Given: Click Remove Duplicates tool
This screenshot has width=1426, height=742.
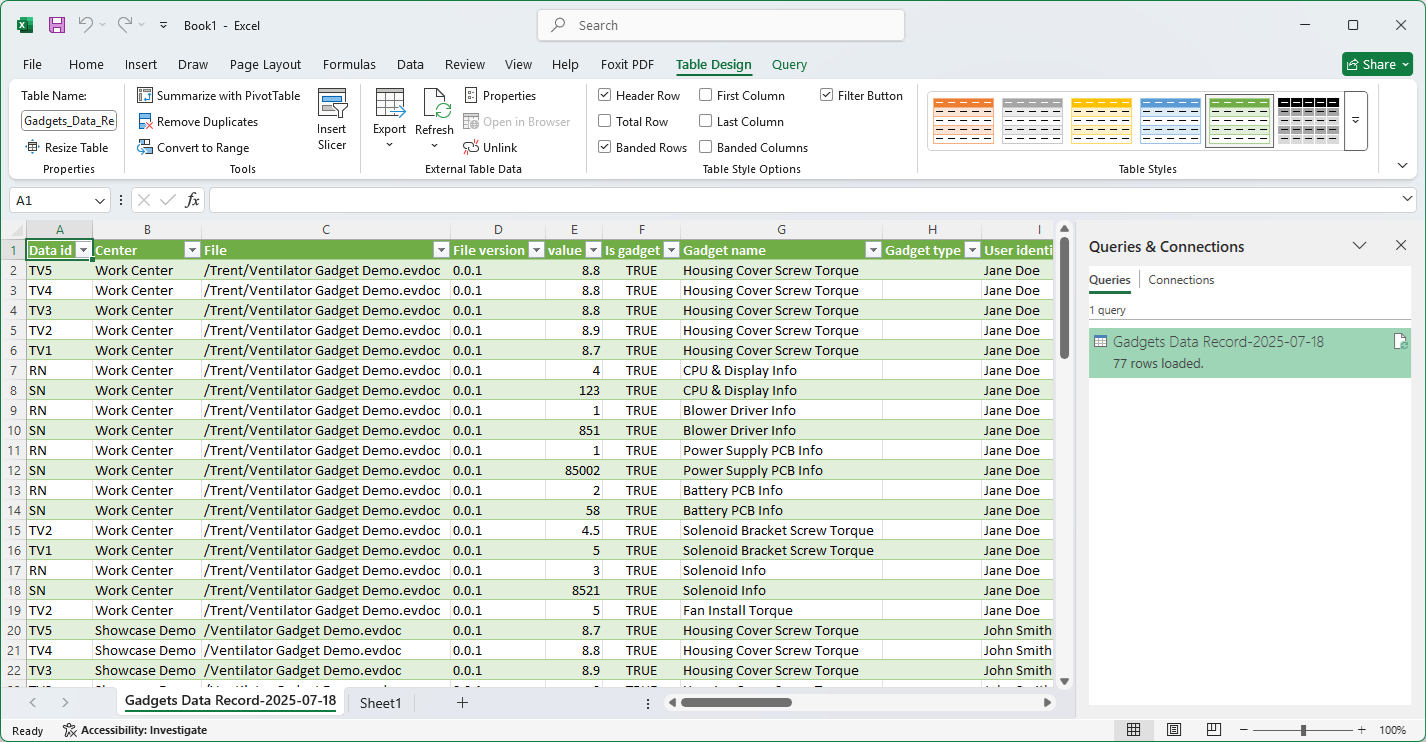Looking at the screenshot, I should click(198, 122).
